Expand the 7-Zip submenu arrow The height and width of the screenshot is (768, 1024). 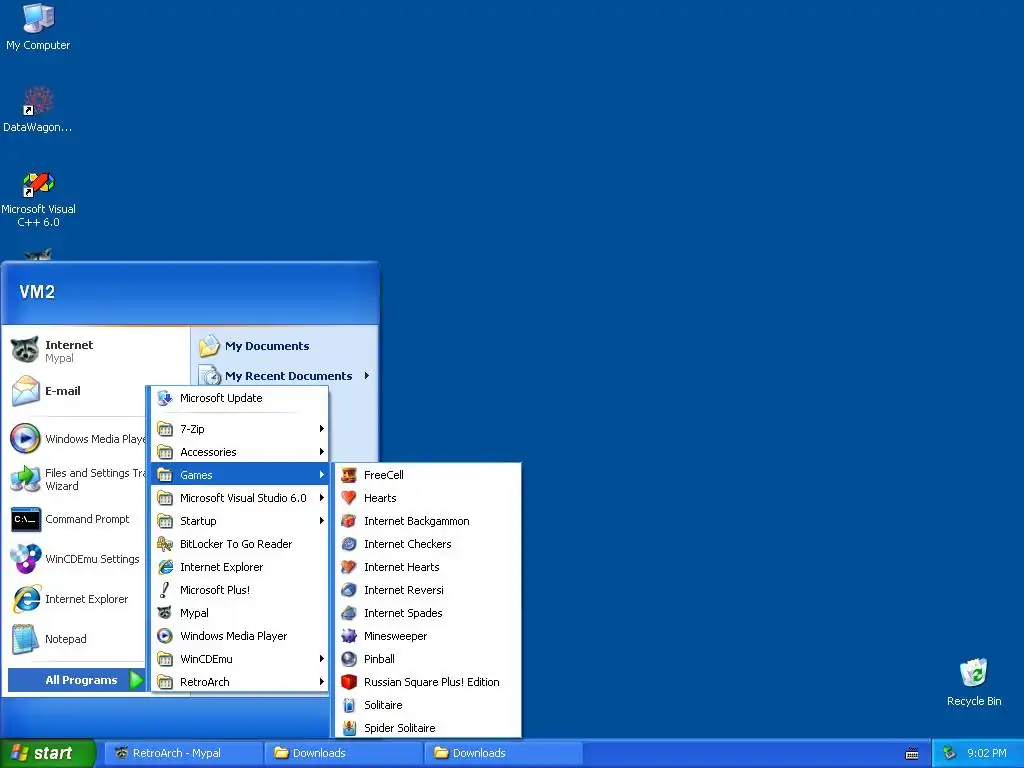pos(321,428)
